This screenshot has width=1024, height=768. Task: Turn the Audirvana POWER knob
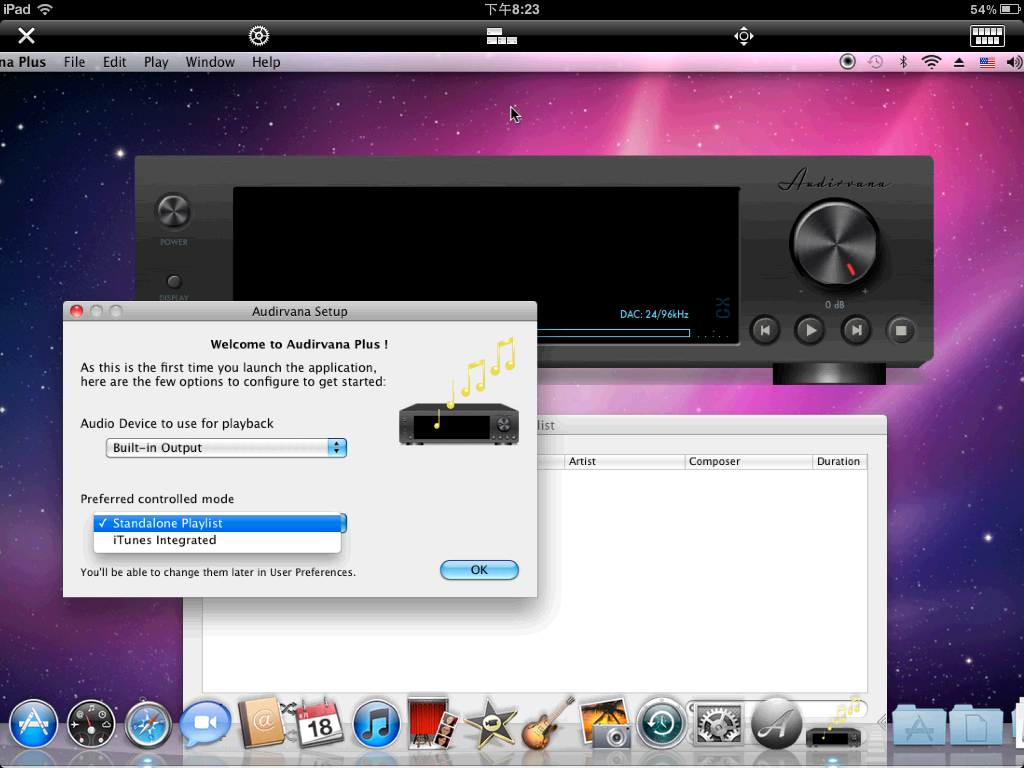click(x=173, y=212)
